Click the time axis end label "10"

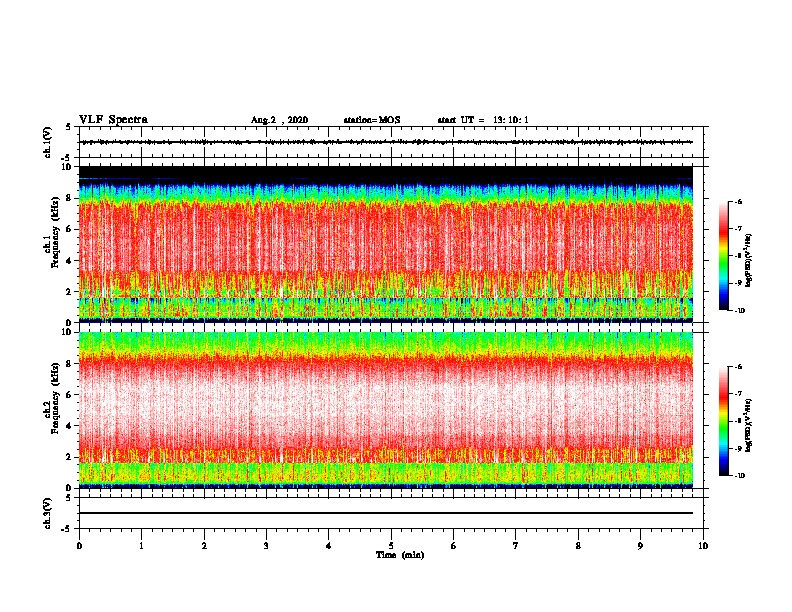click(x=703, y=546)
